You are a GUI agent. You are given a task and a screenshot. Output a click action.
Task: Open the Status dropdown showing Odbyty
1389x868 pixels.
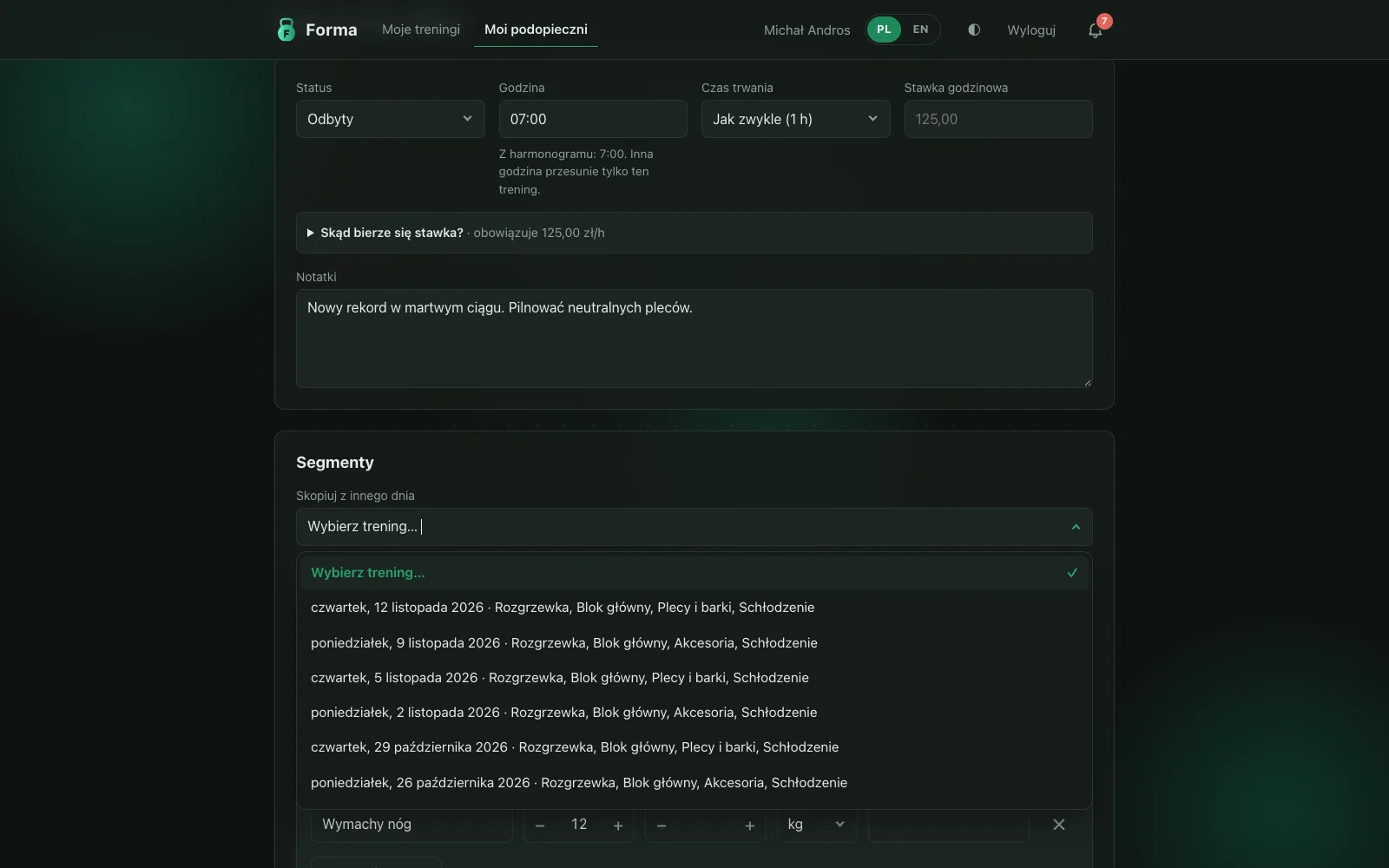(x=391, y=119)
